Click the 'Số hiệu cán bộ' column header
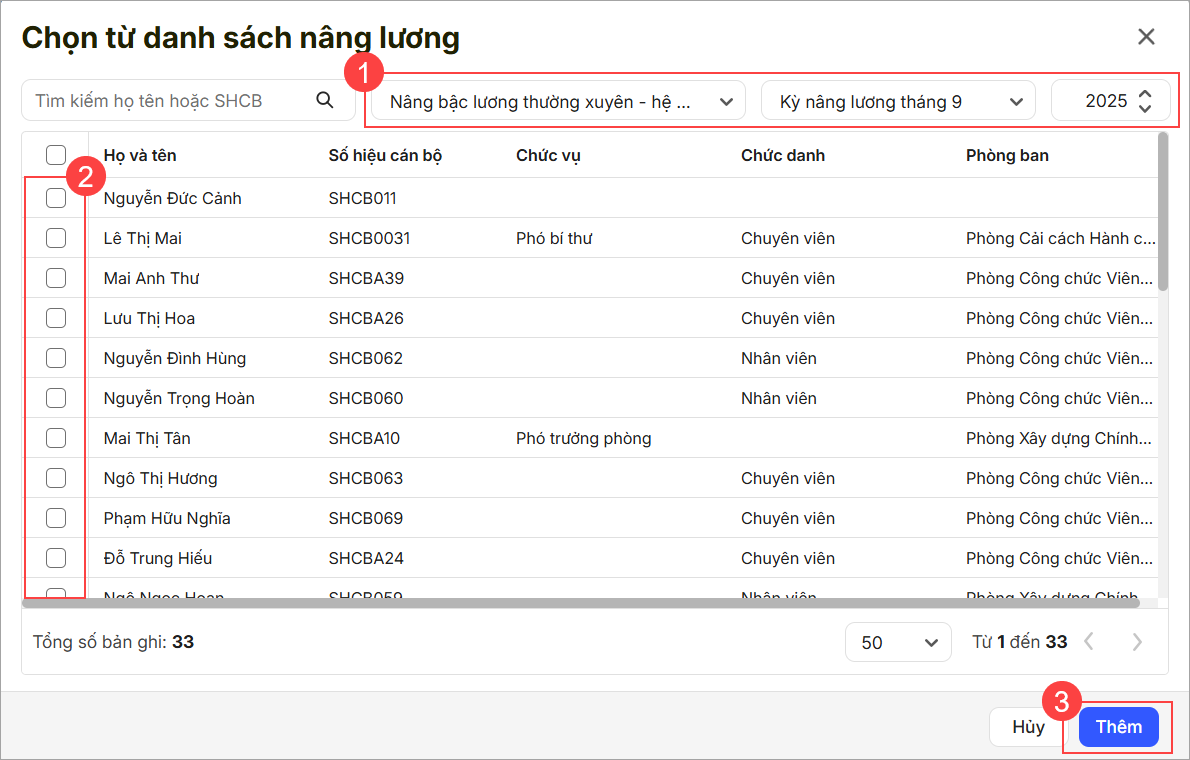This screenshot has height=760, width=1190. point(385,155)
